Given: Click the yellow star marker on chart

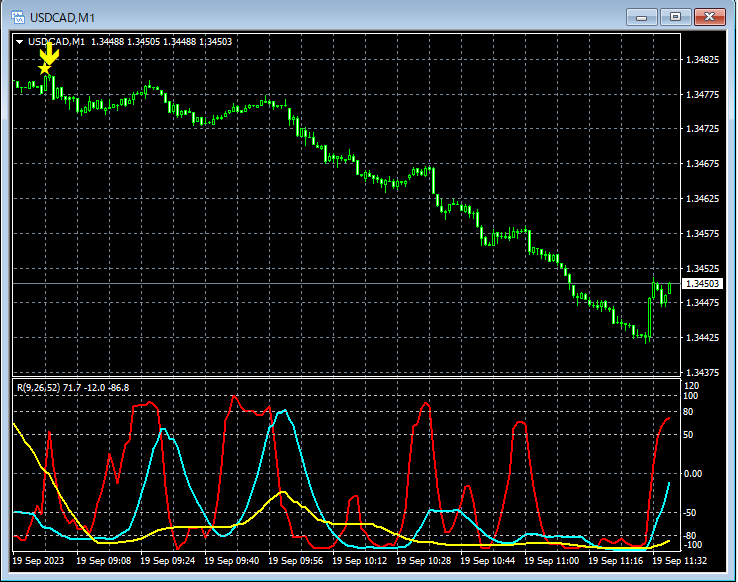Looking at the screenshot, I should [43, 68].
